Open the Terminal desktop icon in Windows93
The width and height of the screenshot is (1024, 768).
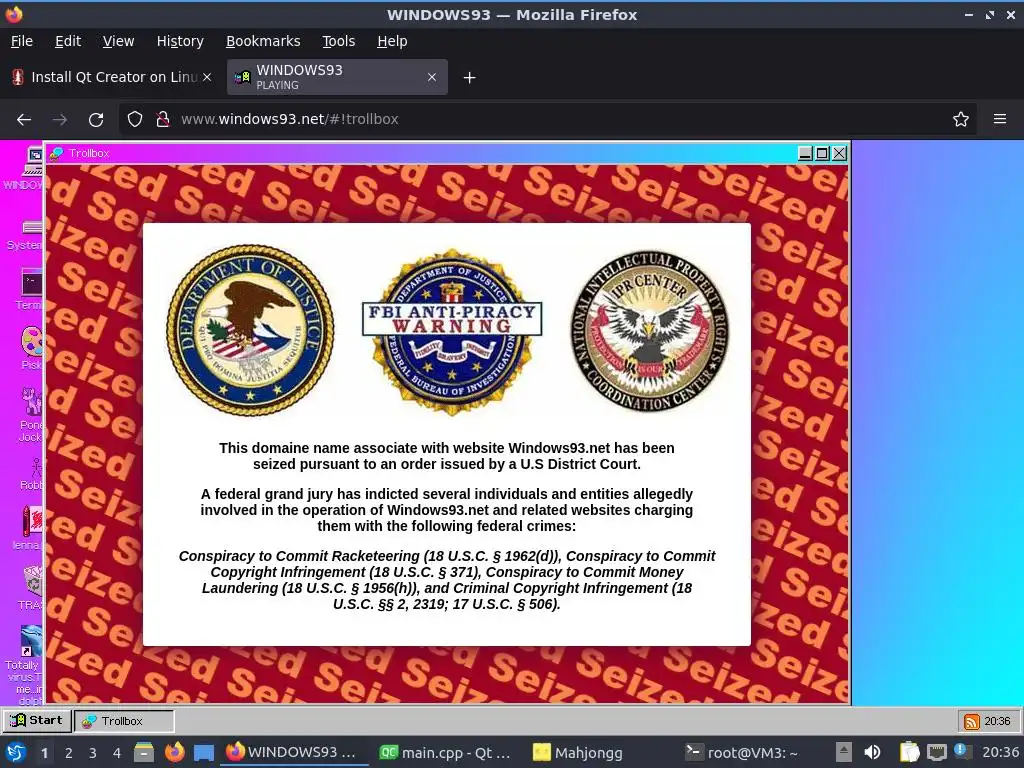point(31,289)
